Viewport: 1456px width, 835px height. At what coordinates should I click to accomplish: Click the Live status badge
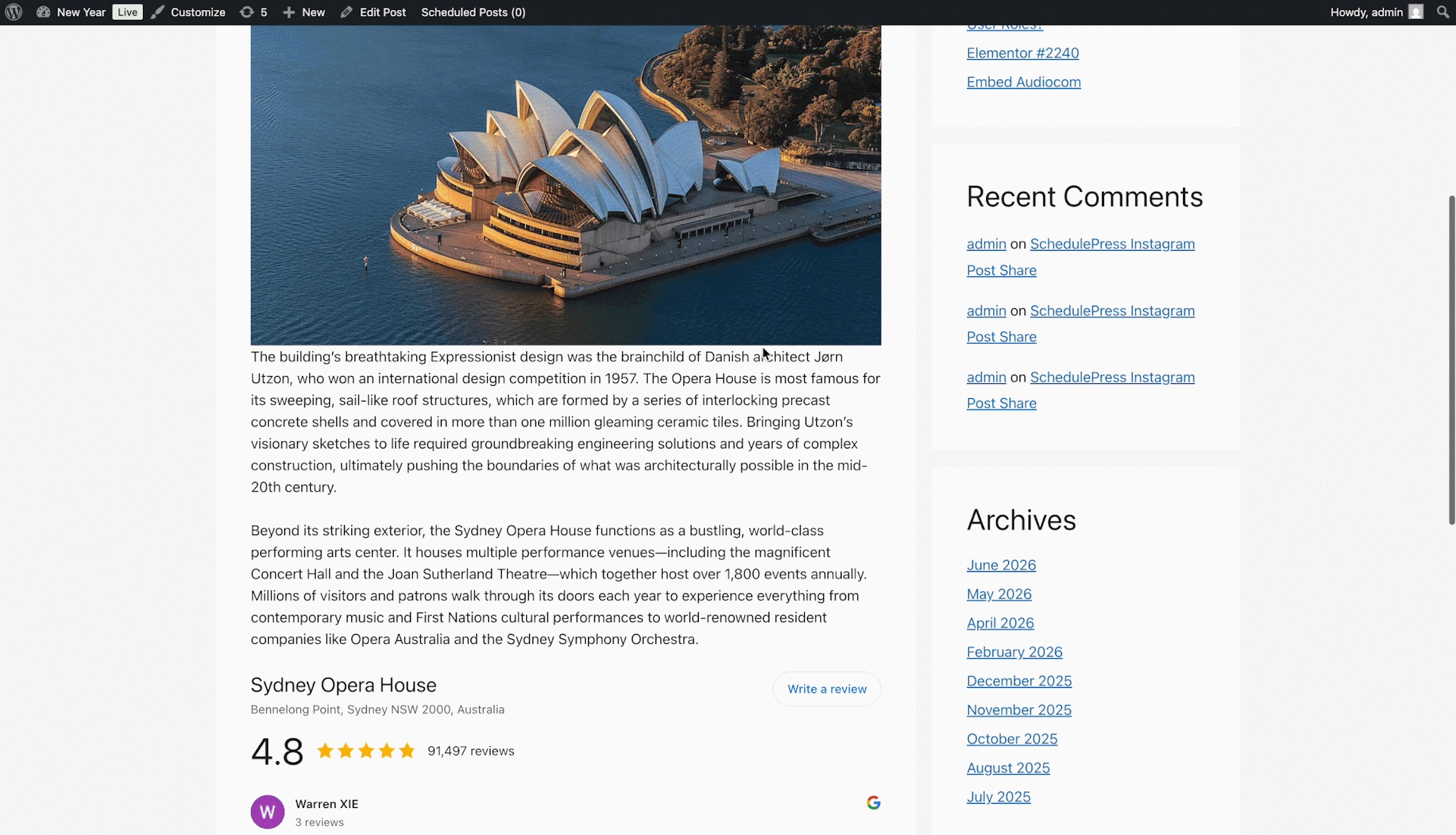click(x=127, y=12)
